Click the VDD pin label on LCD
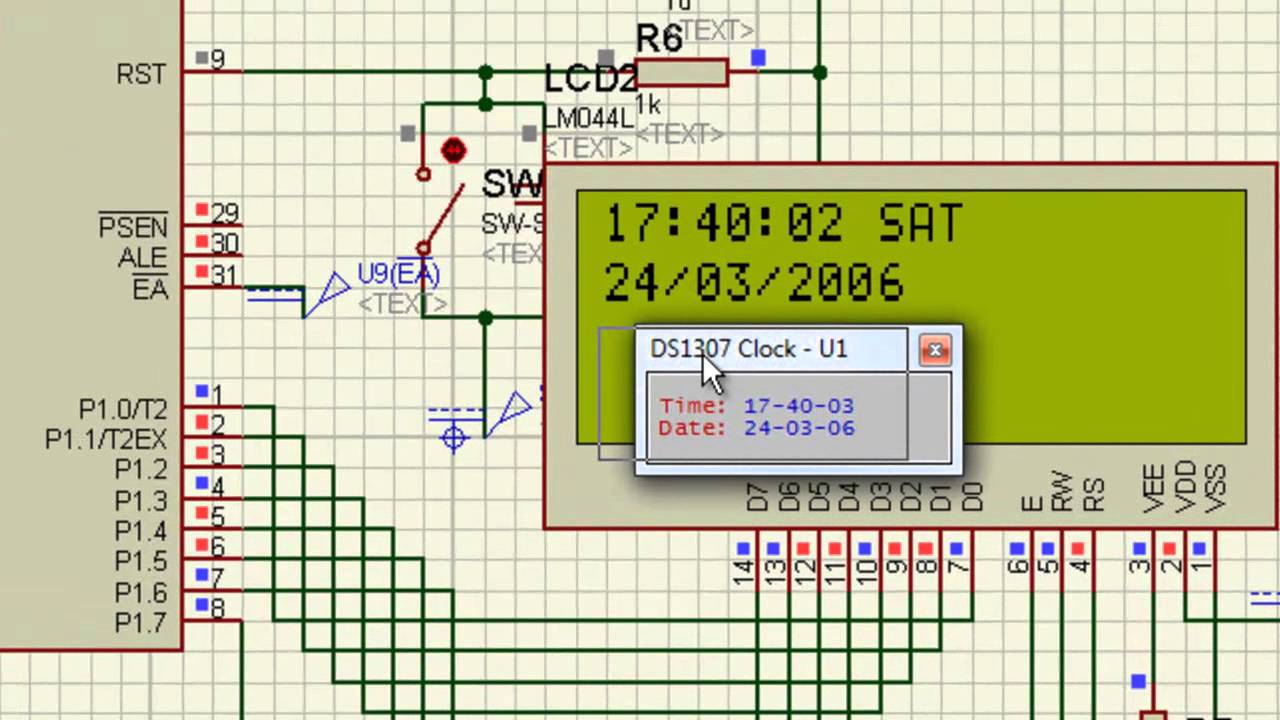1280x720 pixels. [x=1185, y=487]
